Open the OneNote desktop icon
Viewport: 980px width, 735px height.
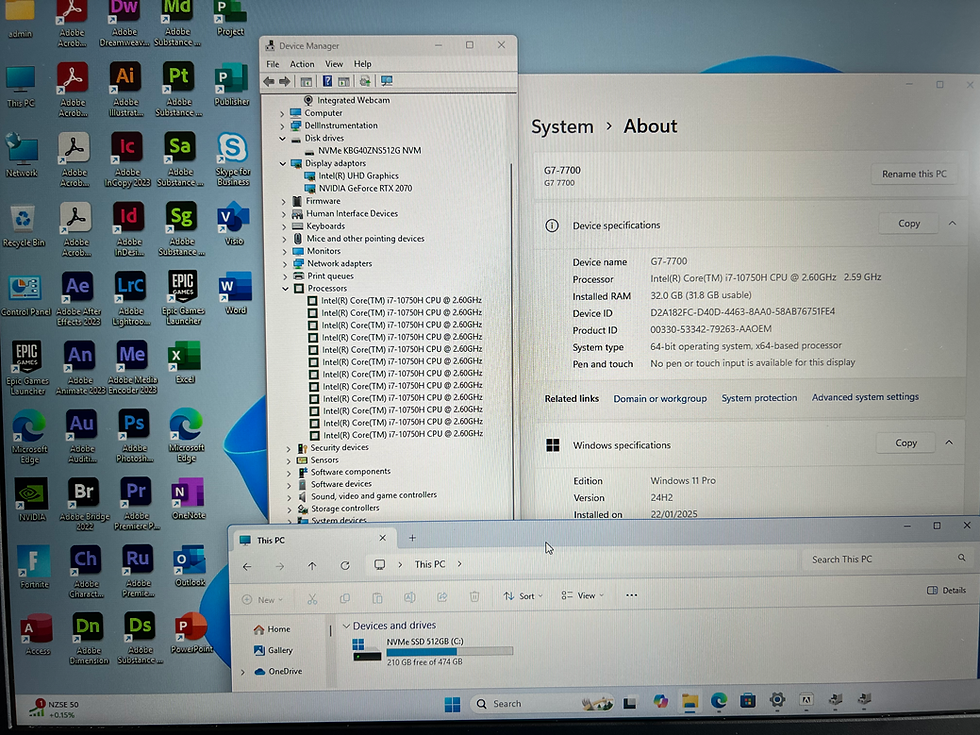point(188,498)
